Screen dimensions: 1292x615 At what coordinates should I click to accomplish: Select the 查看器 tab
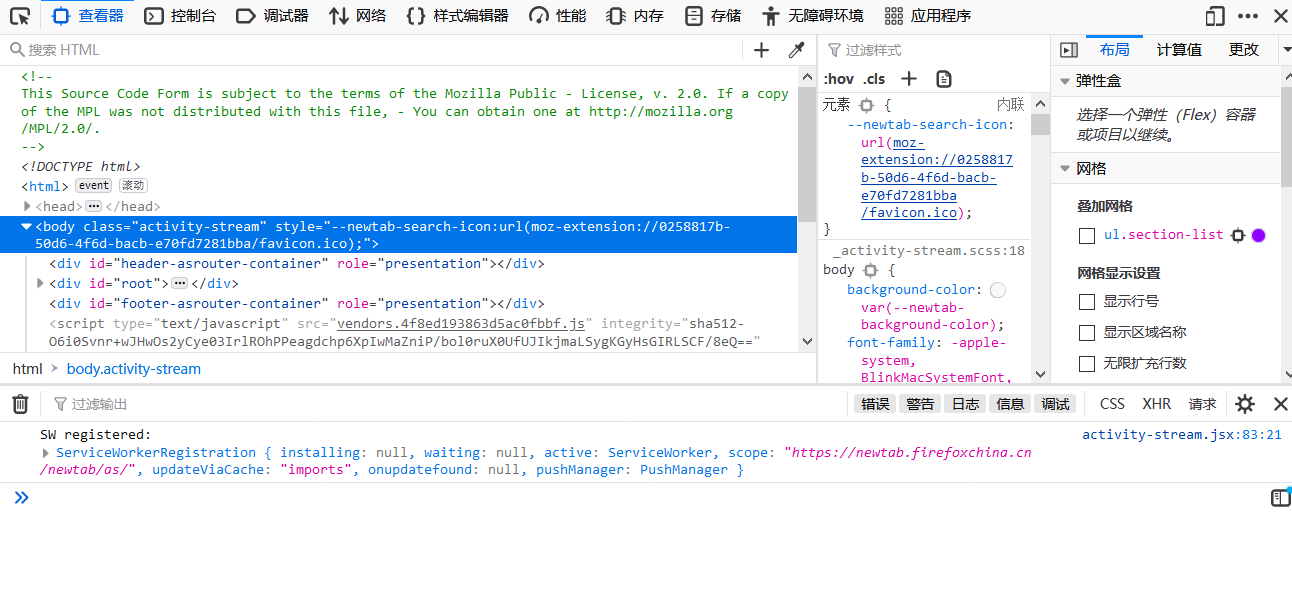(88, 16)
